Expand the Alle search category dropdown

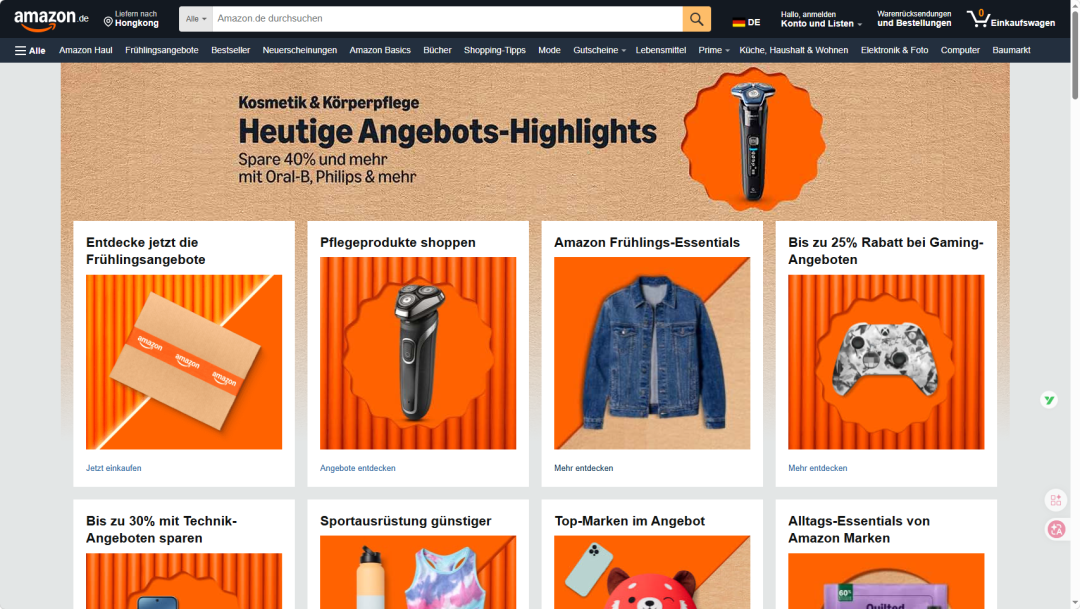point(197,19)
